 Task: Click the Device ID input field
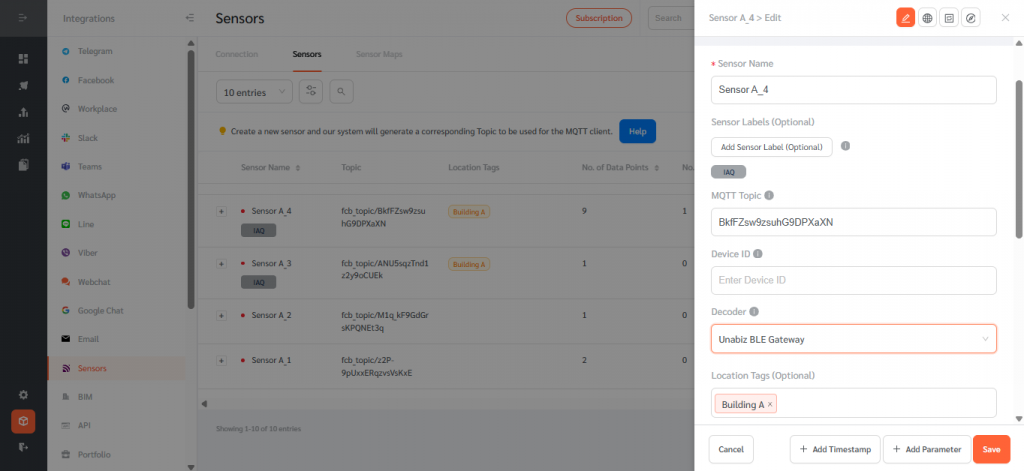tap(853, 280)
